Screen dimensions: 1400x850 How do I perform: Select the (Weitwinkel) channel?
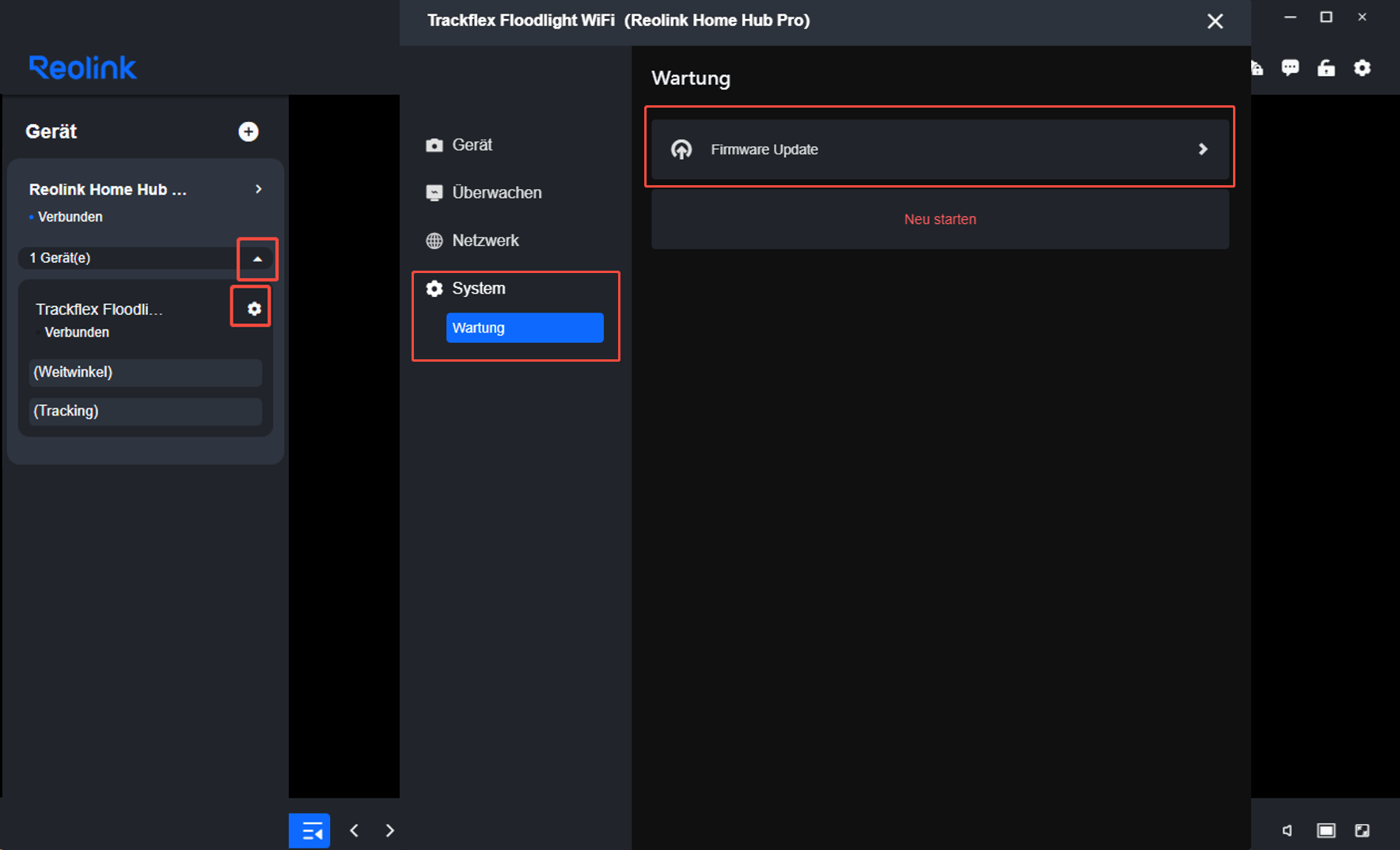point(146,372)
